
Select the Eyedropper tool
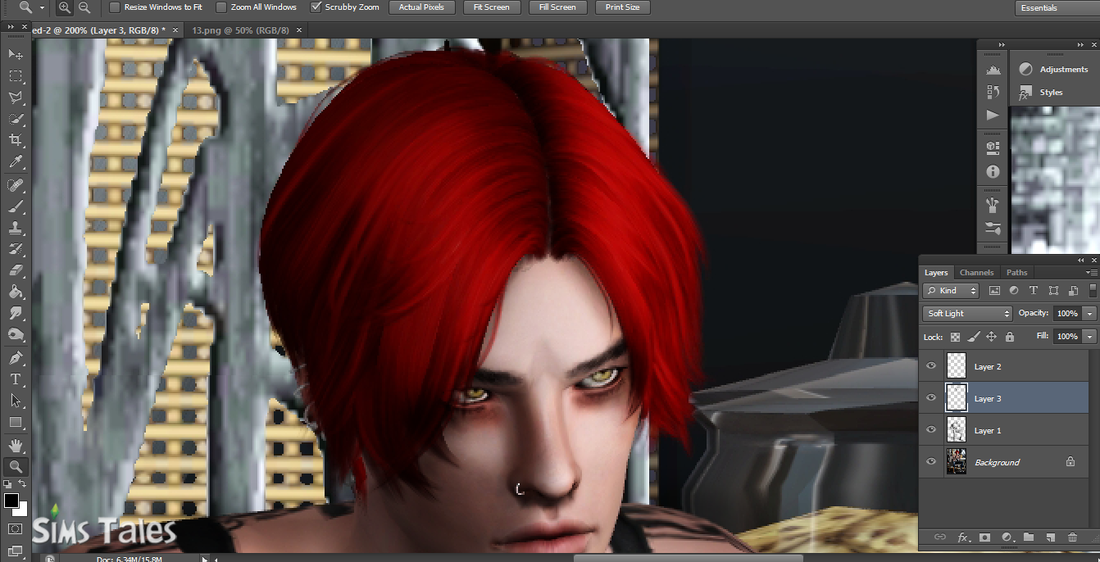(15, 162)
